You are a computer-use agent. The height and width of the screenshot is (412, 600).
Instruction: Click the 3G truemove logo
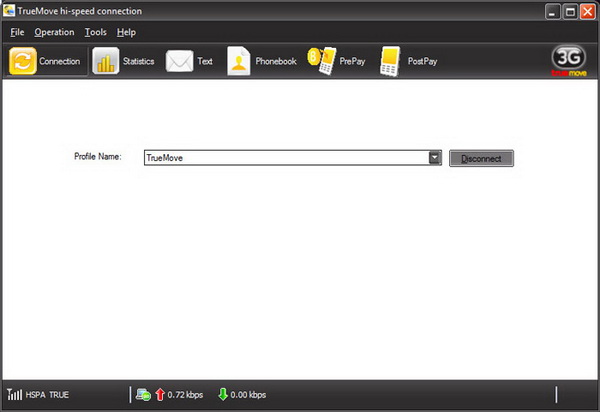coord(569,61)
